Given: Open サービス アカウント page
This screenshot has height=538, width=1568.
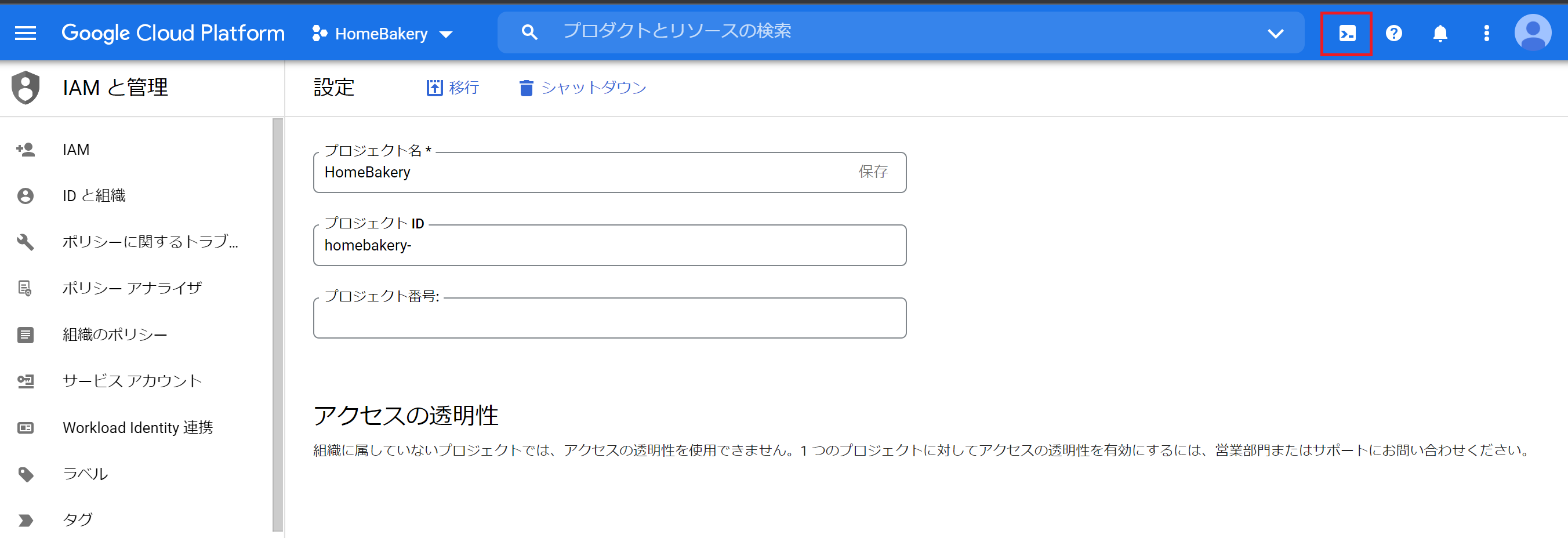Looking at the screenshot, I should 132,381.
